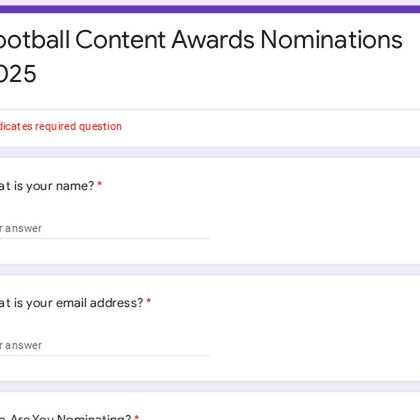Viewport: 420px width, 420px height.
Task: Click the red asterisk beside the Nominating question
Action: click(136, 417)
